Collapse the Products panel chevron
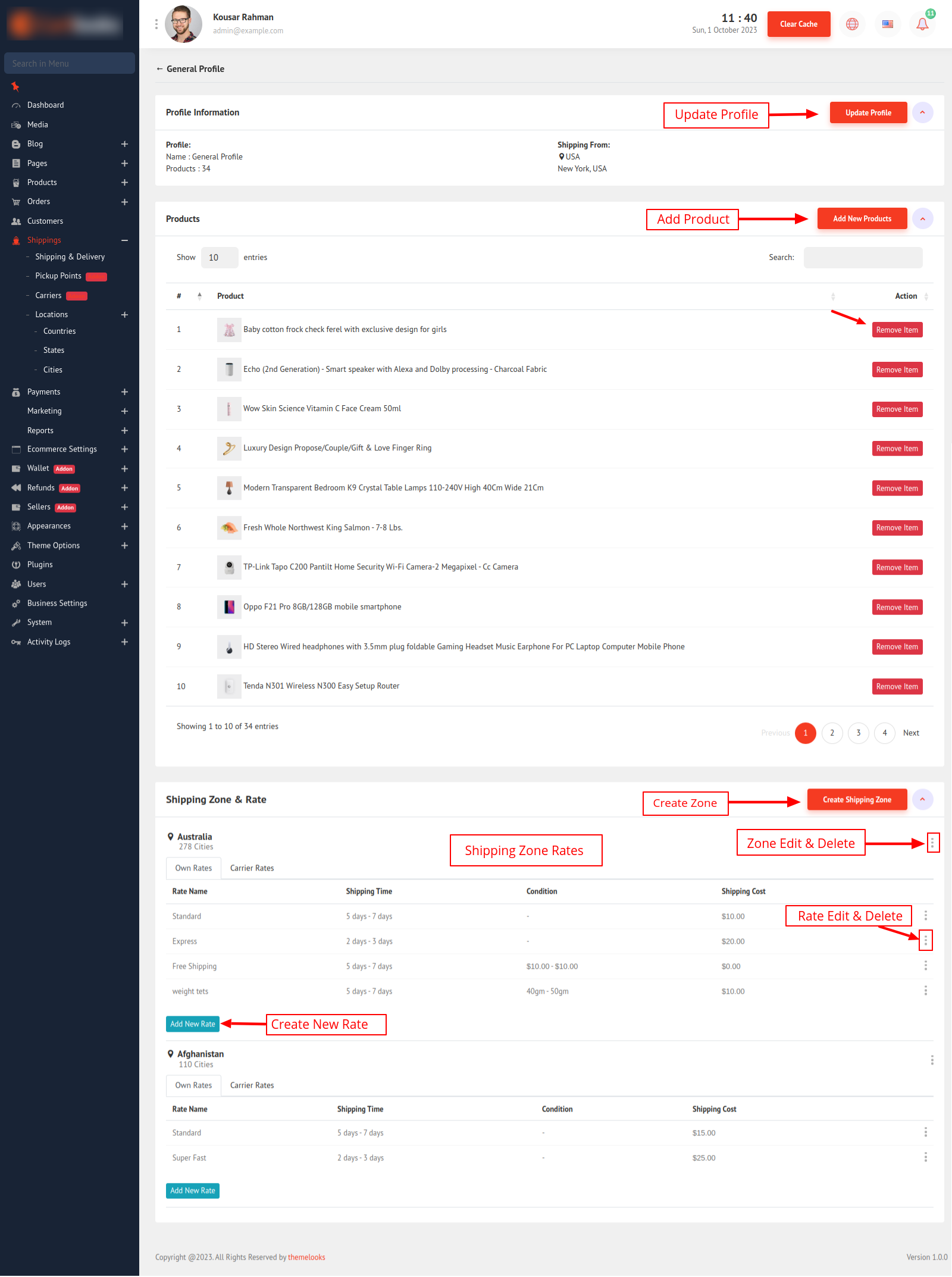Image resolution: width=952 pixels, height=1277 pixels. (x=922, y=219)
